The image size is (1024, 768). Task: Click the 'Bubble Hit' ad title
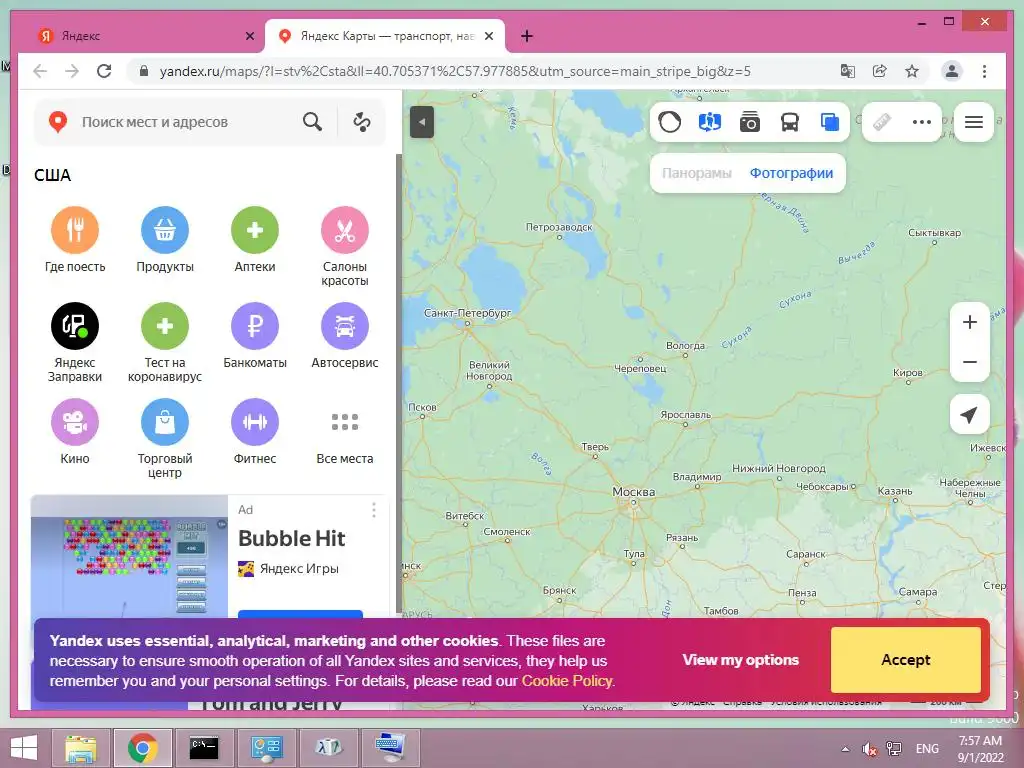point(292,538)
